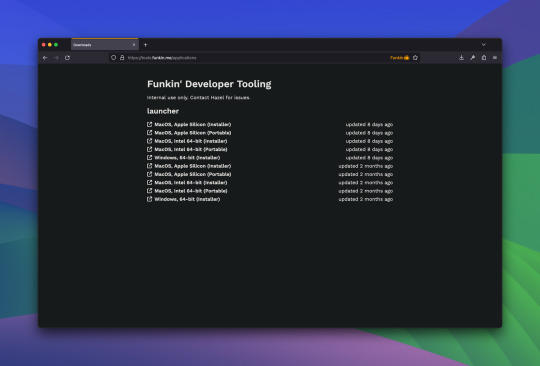Bookmark this page with the star
The height and width of the screenshot is (366, 540).
point(415,58)
